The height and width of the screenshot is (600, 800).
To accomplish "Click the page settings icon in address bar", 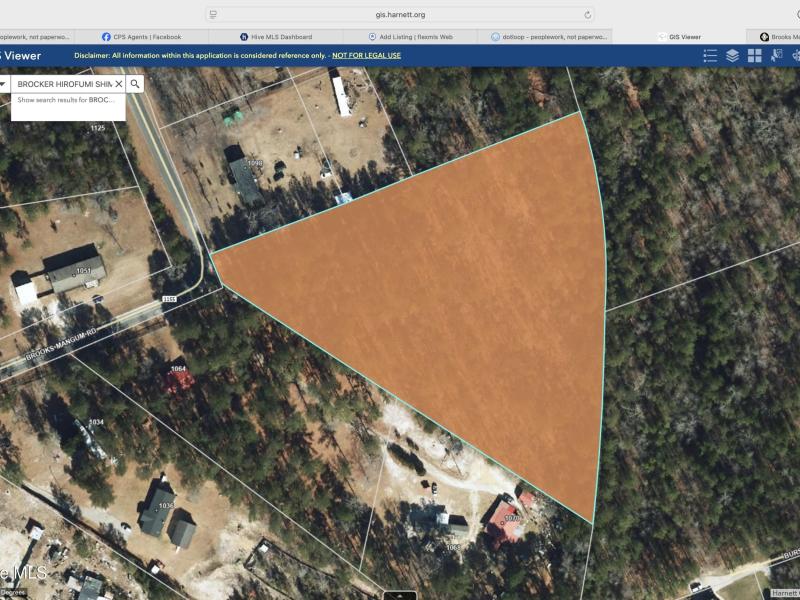I will (214, 15).
